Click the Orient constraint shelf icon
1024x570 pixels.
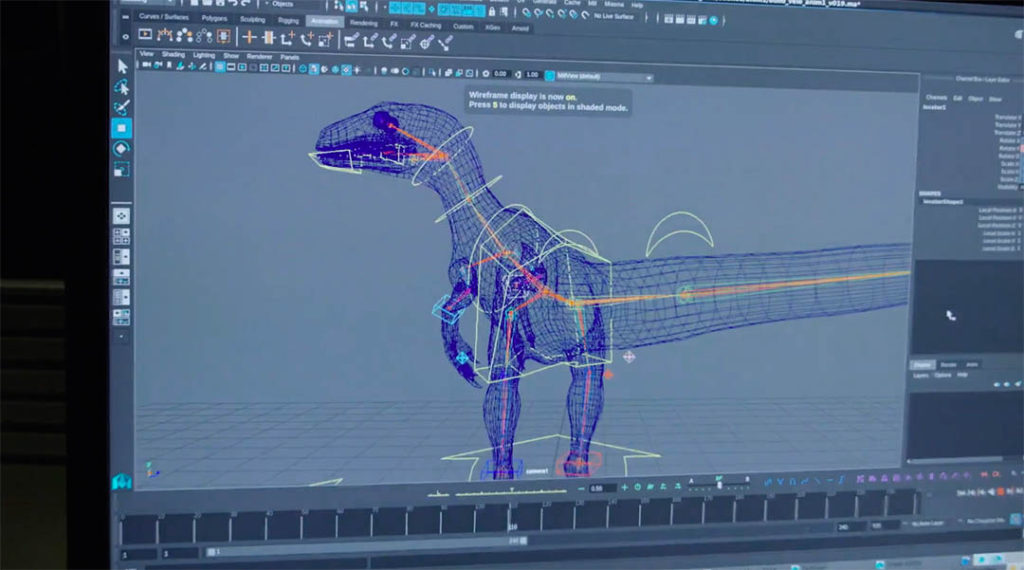(x=389, y=42)
